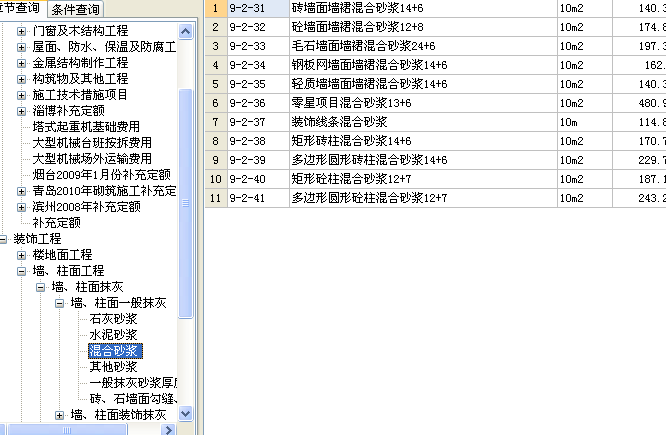Expand the 青岛2010年砌筑施工补充定额 node

21,191
